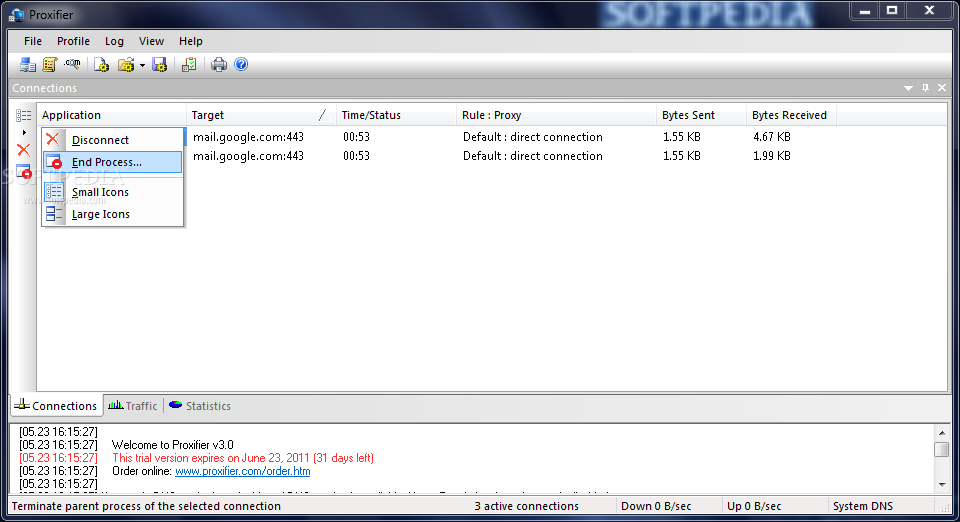
Task: Click '3 active connections' in status bar
Action: click(x=527, y=506)
